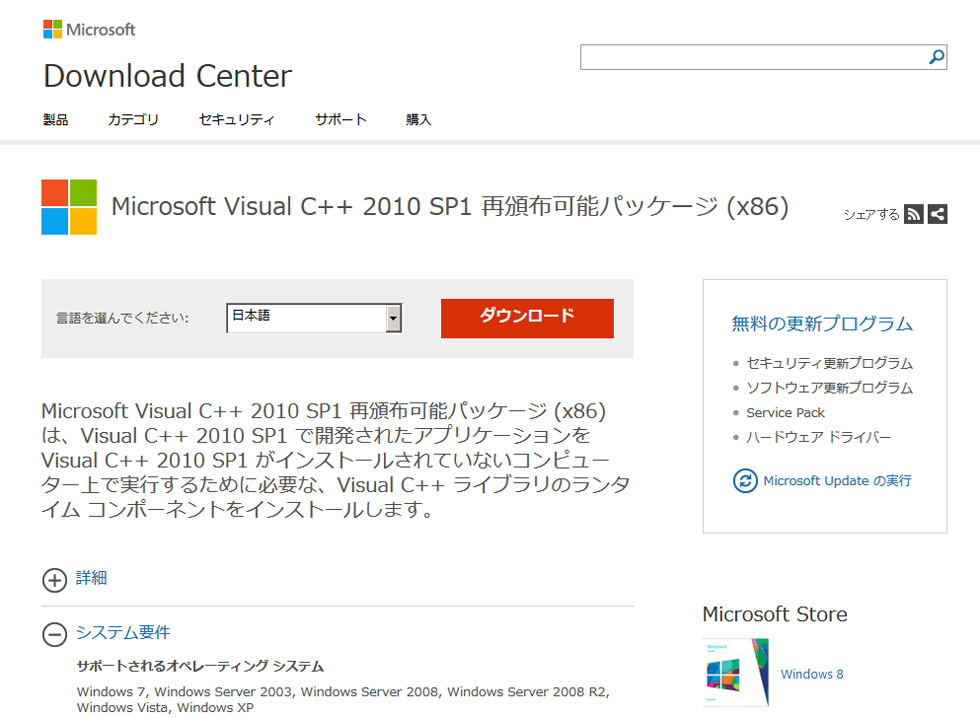This screenshot has width=980, height=718.
Task: Click the Download Center title link
Action: [x=168, y=76]
